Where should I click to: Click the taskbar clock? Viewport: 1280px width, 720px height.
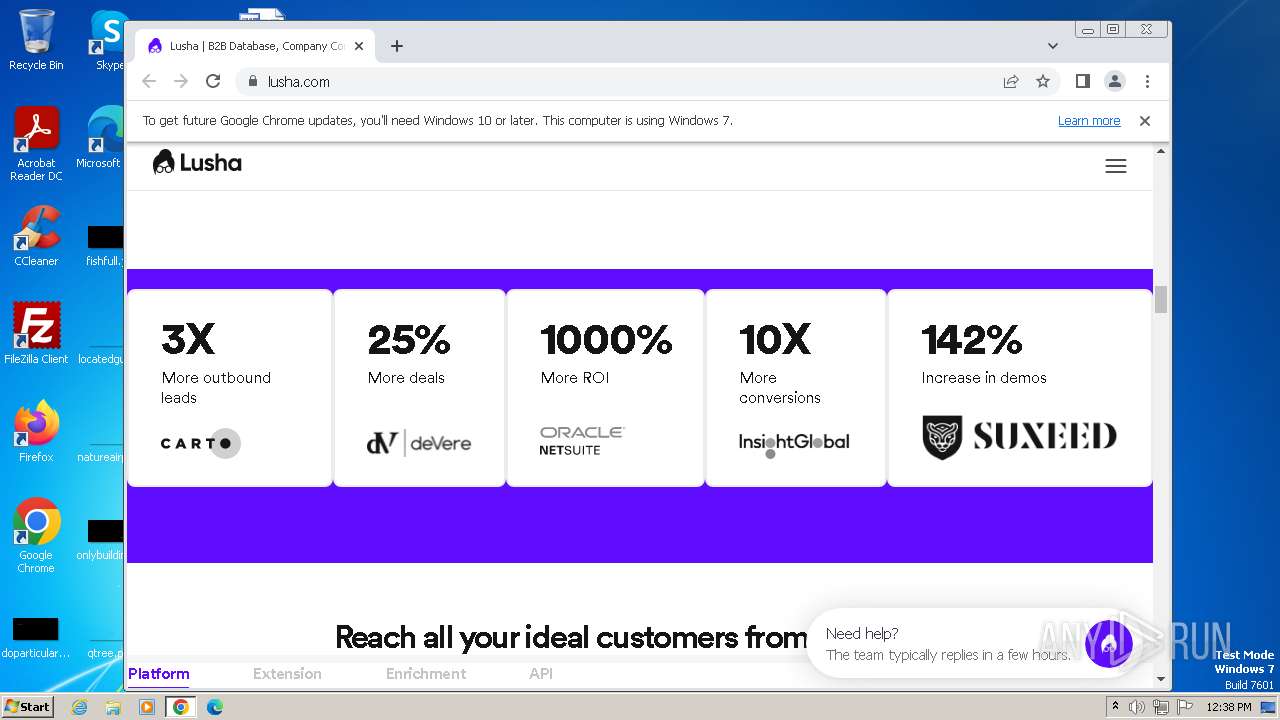click(1229, 707)
